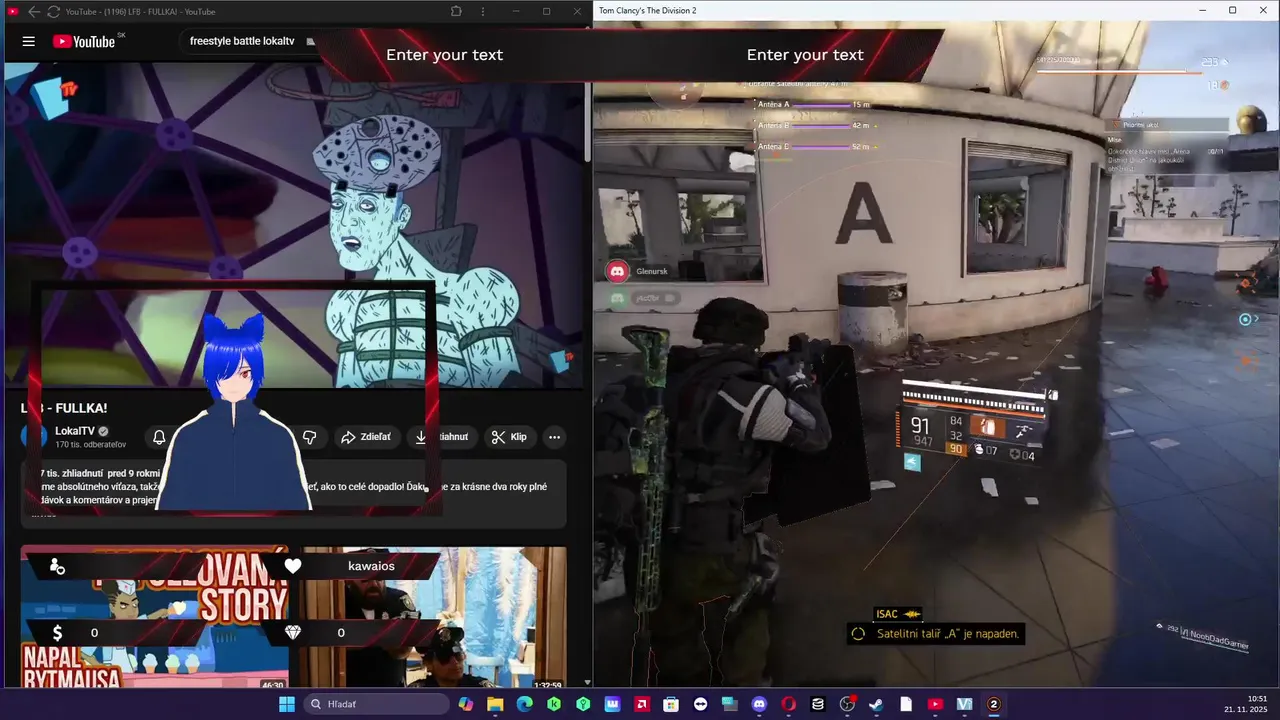Open LokalTV channel avatar
The height and width of the screenshot is (720, 1280).
click(35, 437)
